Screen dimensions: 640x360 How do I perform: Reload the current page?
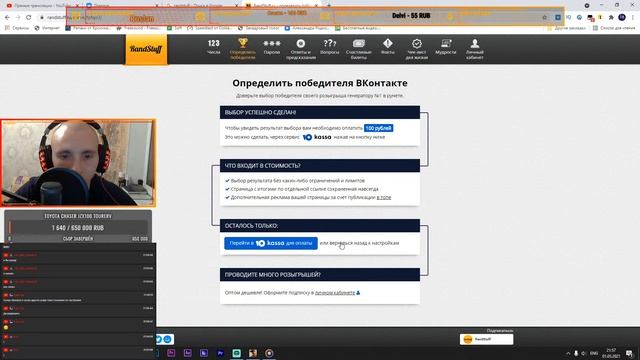pos(29,18)
